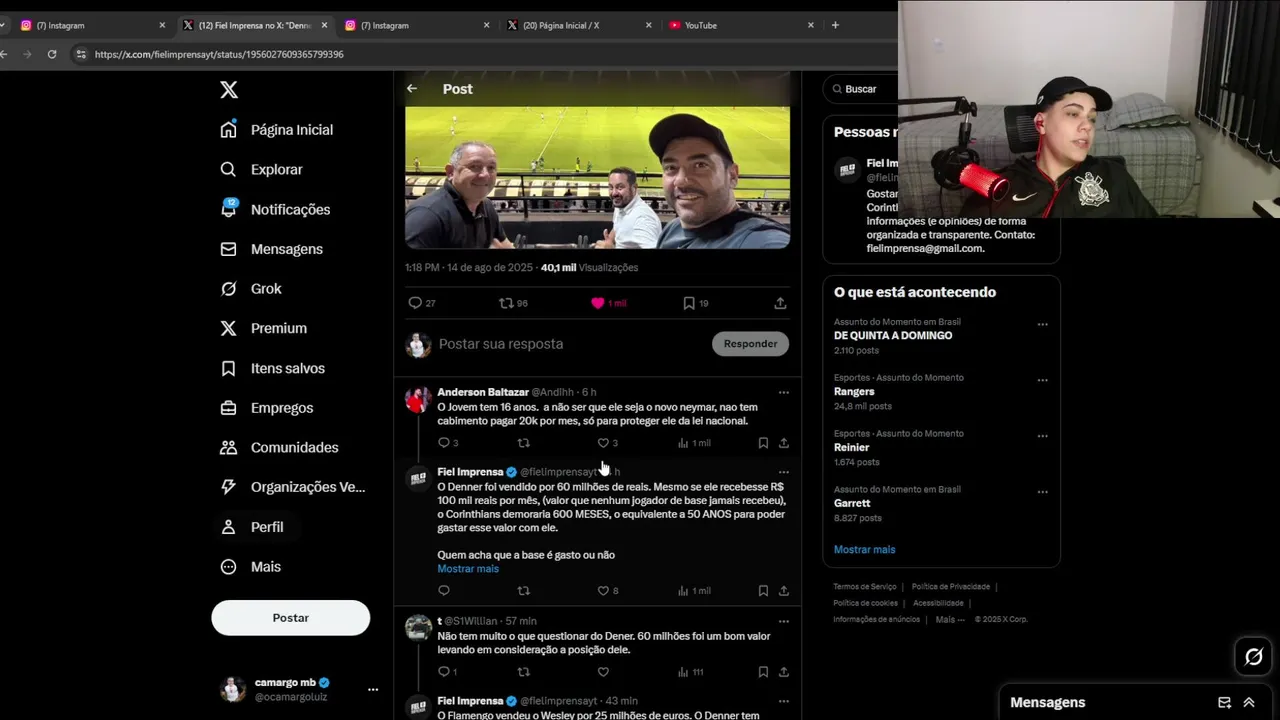Click Mostrar mais under trending topics
1280x720 pixels.
pyautogui.click(x=864, y=550)
